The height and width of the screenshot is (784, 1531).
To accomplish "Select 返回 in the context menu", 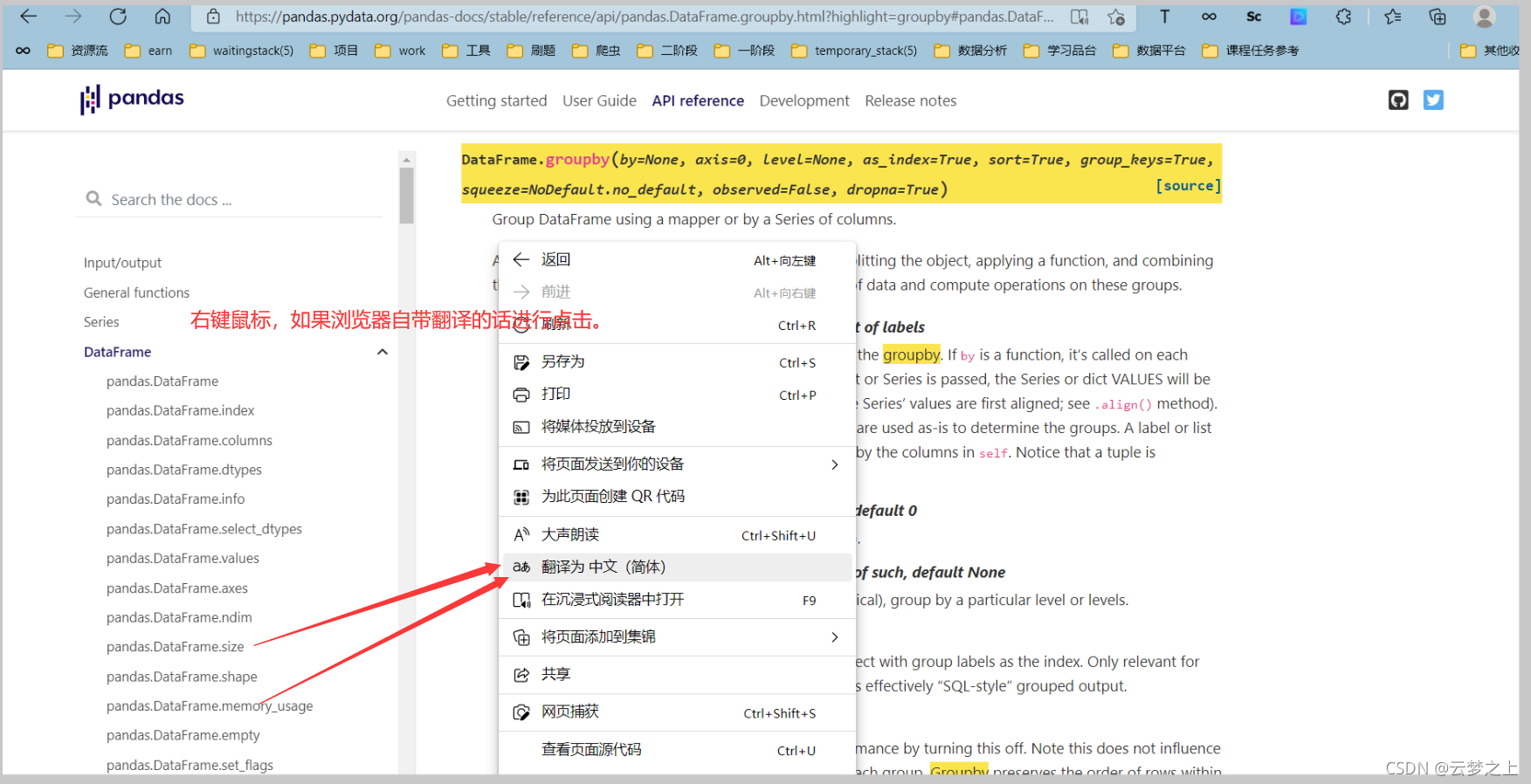I will (x=677, y=259).
